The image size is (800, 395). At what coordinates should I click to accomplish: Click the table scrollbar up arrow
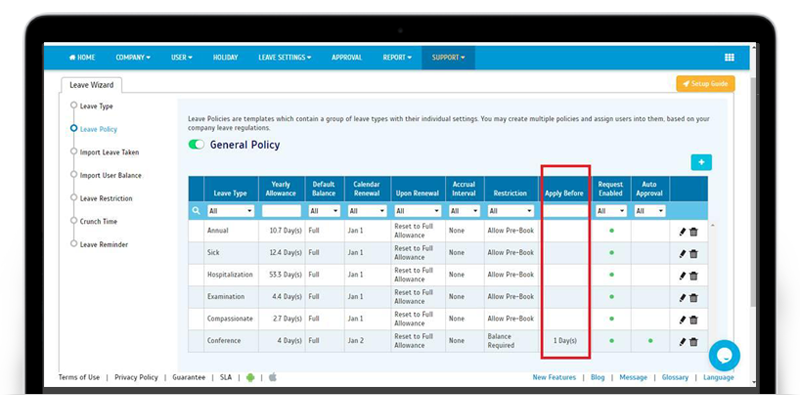pyautogui.click(x=712, y=225)
